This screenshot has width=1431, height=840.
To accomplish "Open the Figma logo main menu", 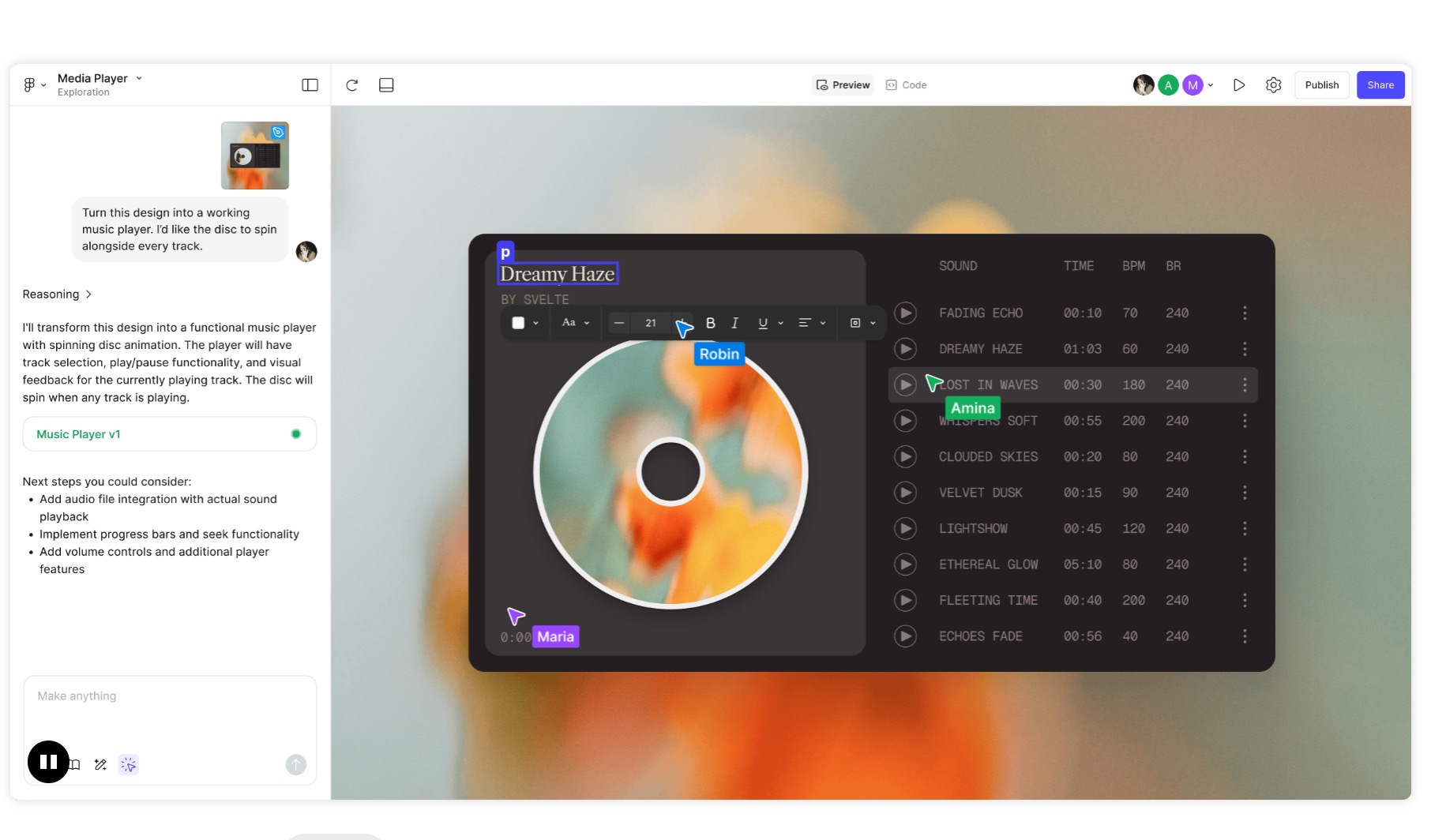I will (x=34, y=84).
